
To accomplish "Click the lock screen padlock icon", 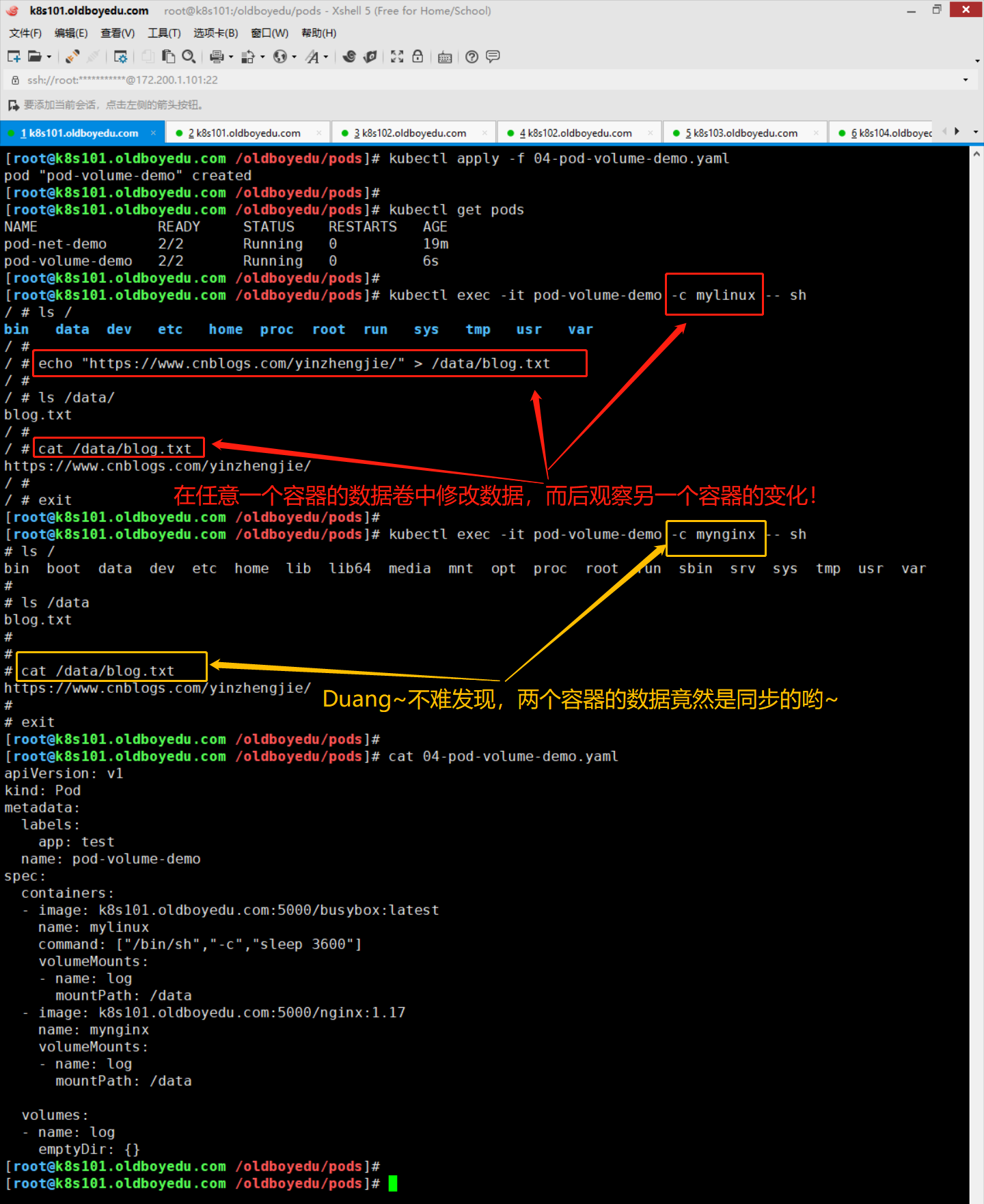I will click(x=418, y=57).
